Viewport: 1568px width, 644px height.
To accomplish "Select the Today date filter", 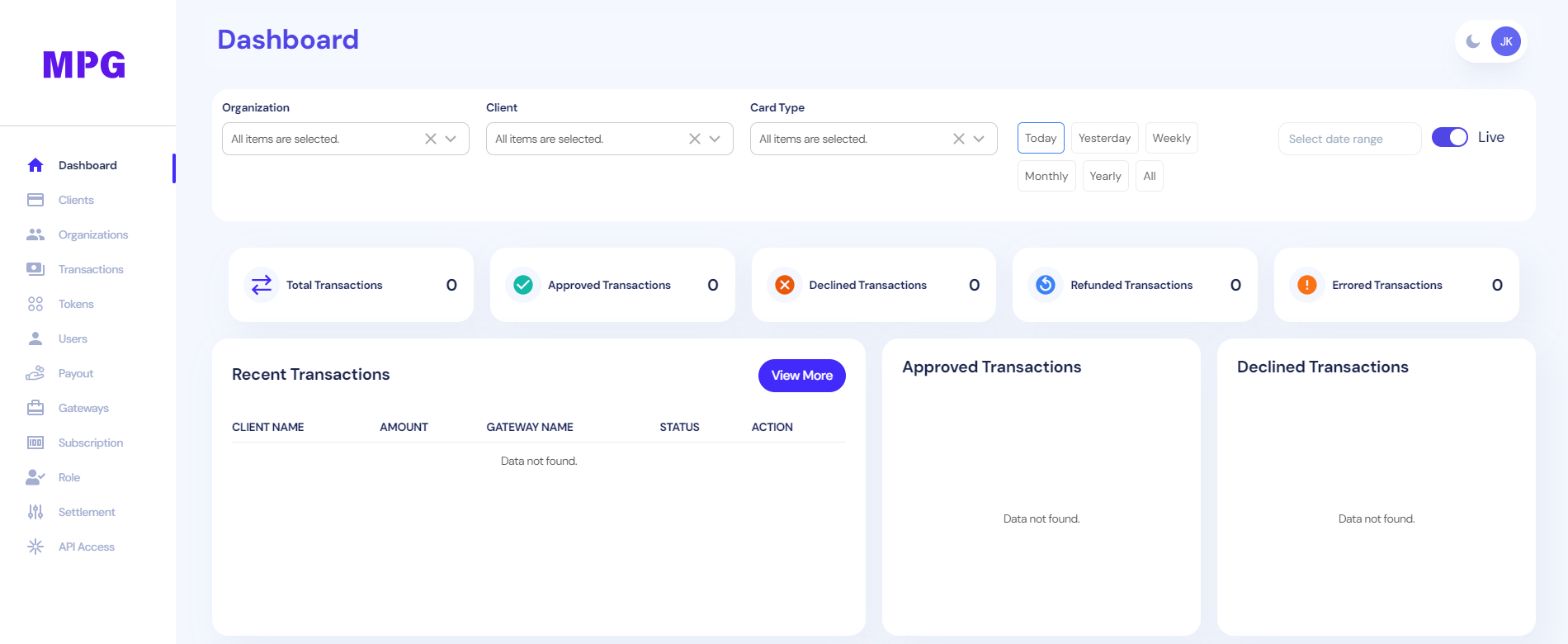I will click(1041, 138).
